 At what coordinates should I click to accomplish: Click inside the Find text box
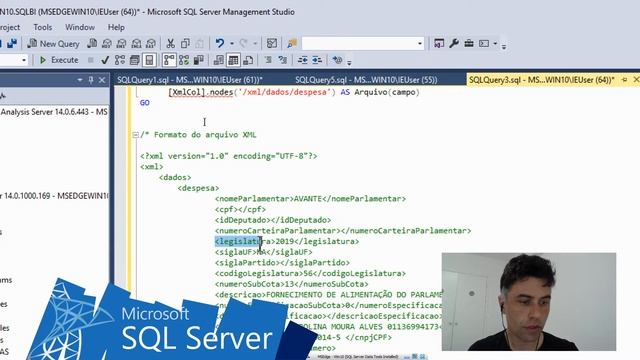pyautogui.click(x=359, y=44)
